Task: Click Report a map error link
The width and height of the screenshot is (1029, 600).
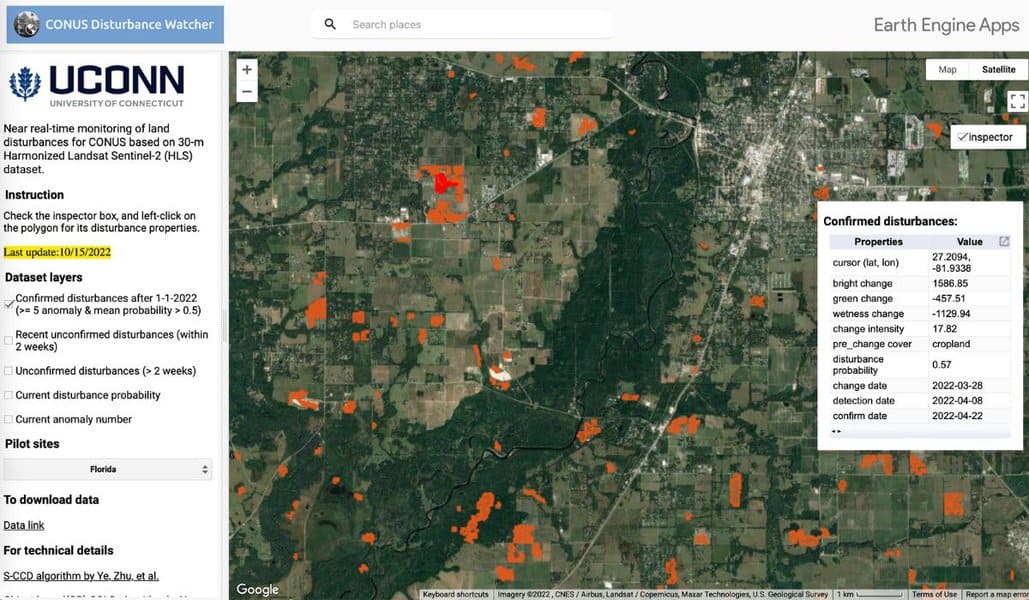Action: (x=996, y=594)
